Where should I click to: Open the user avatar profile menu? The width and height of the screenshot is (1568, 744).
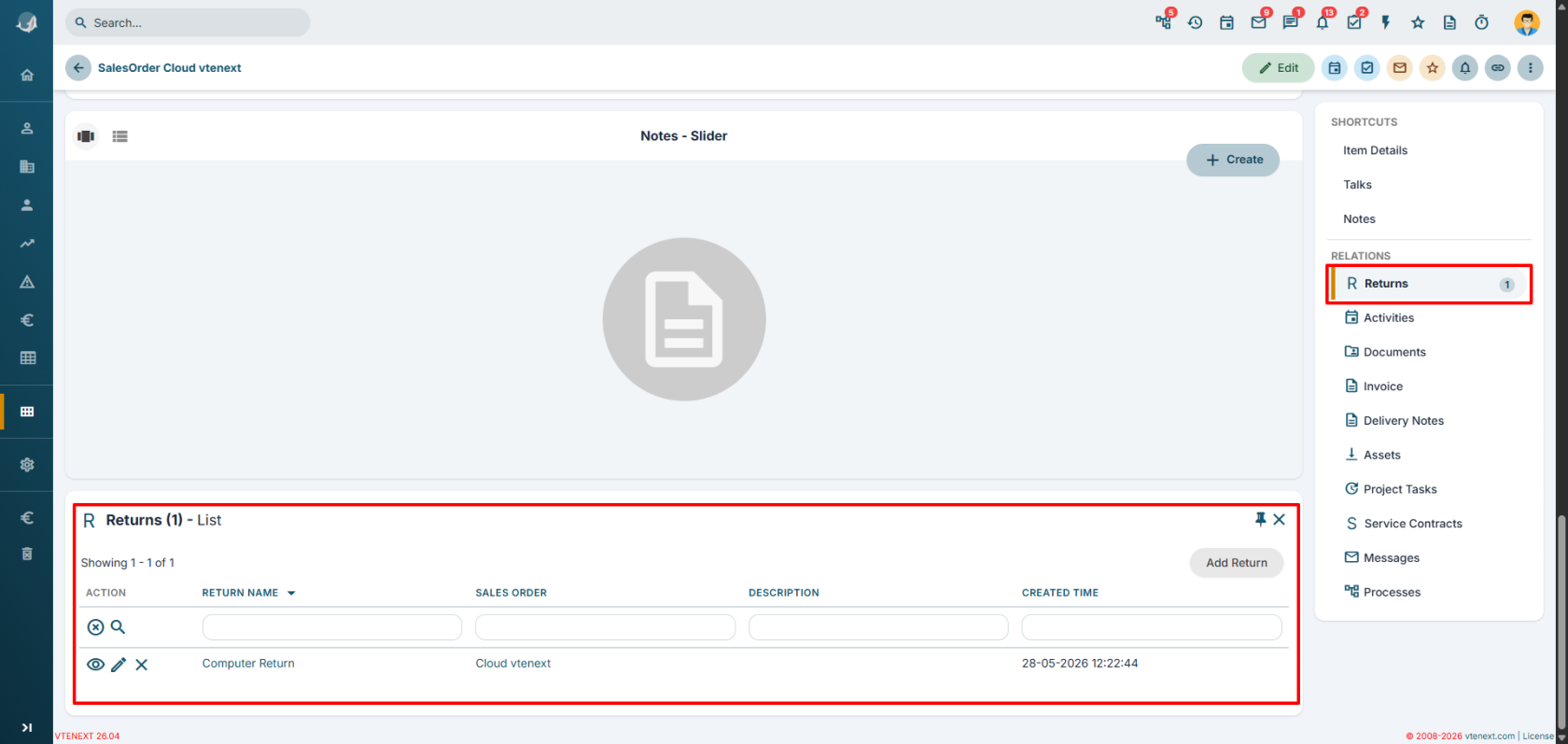[1527, 22]
